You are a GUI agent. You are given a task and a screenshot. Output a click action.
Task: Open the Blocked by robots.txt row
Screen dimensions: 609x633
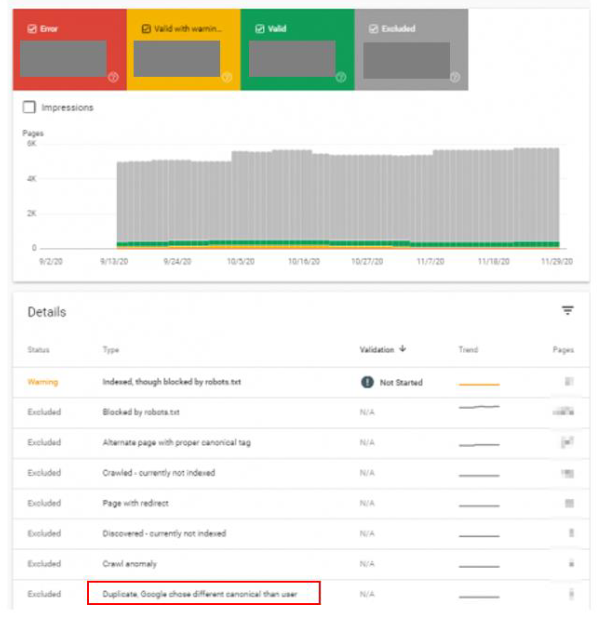click(143, 412)
